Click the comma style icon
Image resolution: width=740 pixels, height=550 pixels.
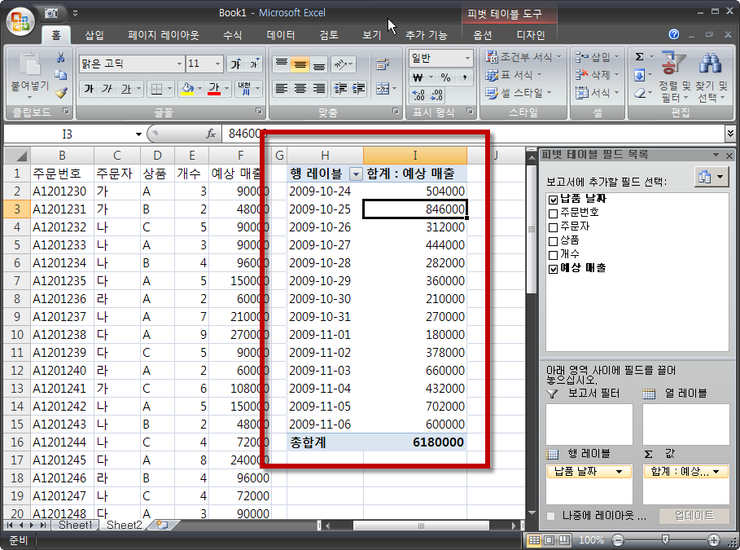coord(465,77)
